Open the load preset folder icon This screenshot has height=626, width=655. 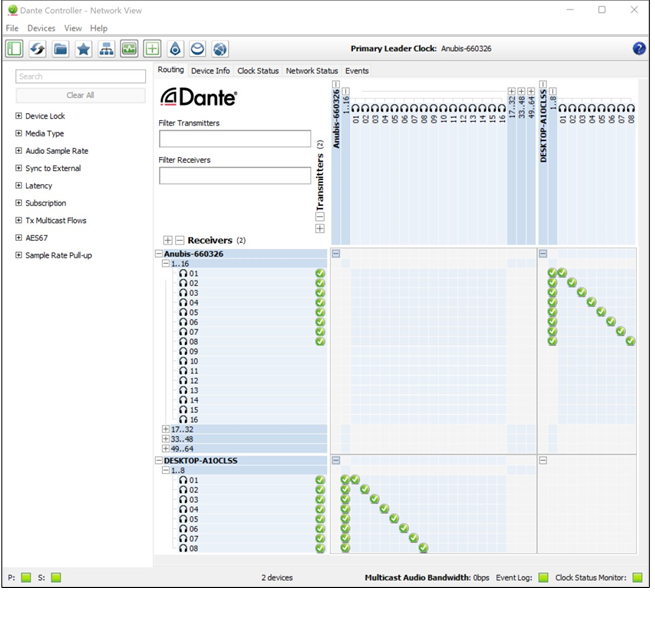coord(61,49)
